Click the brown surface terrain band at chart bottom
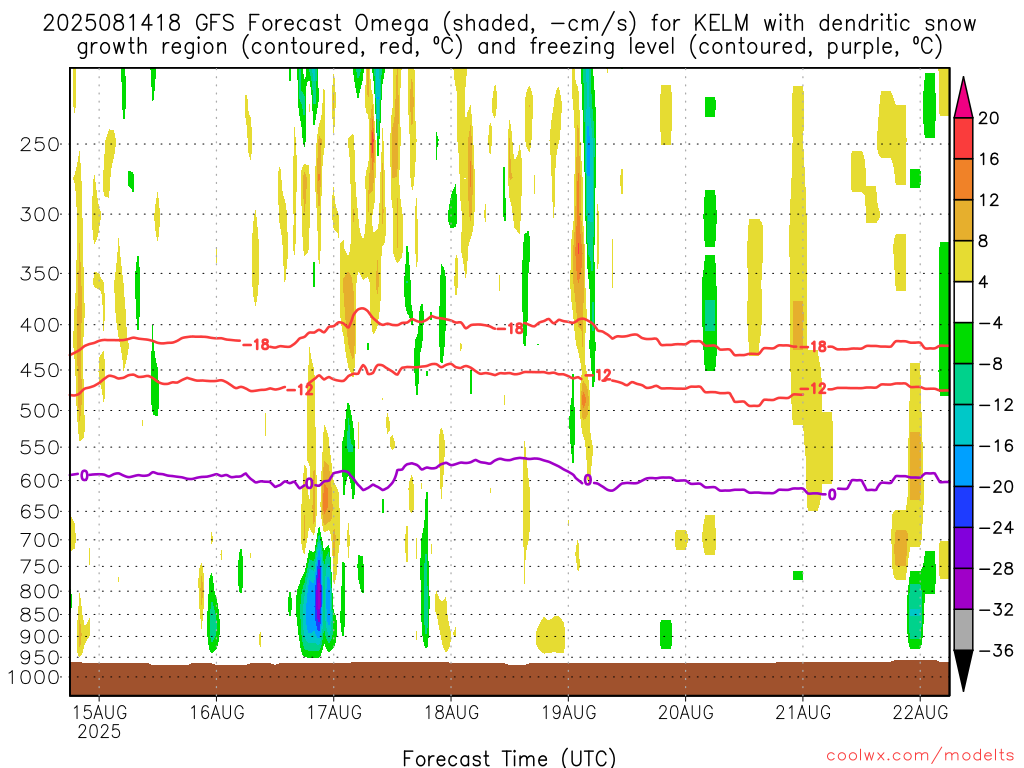Viewport: 1024px width, 768px height. pyautogui.click(x=509, y=679)
